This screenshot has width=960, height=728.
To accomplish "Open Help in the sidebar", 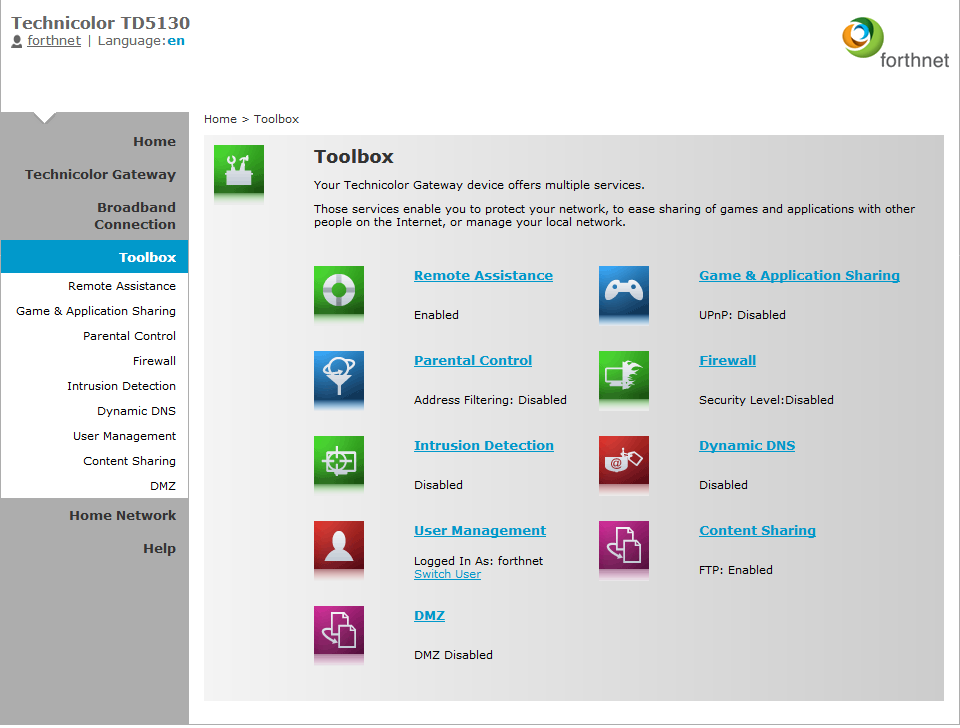I will tap(159, 549).
